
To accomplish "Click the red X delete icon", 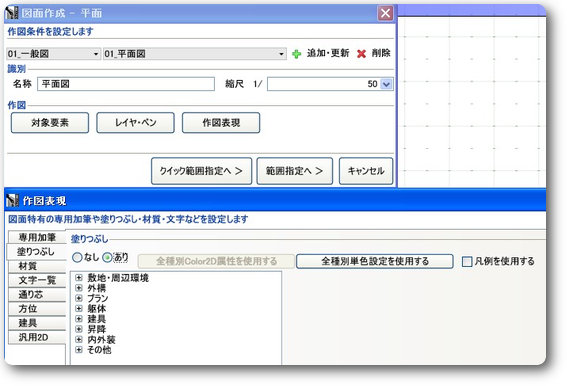I will pyautogui.click(x=361, y=54).
